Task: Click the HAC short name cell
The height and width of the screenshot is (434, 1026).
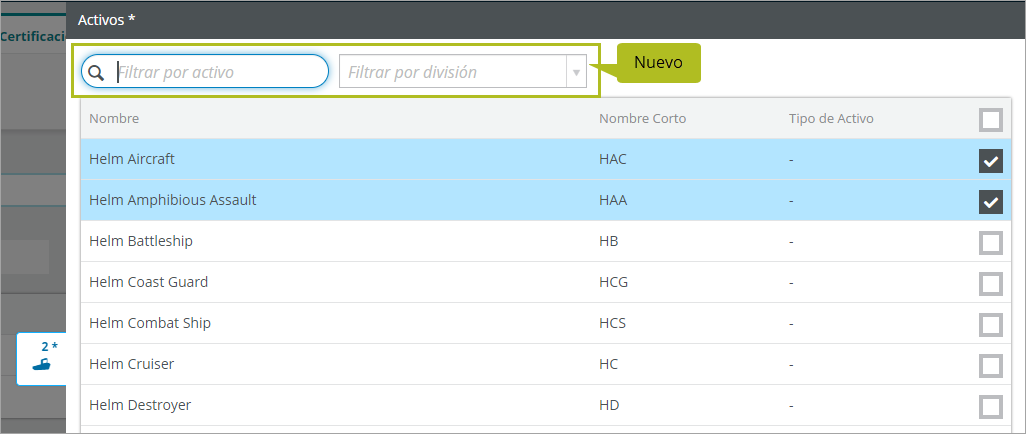Action: (x=612, y=159)
